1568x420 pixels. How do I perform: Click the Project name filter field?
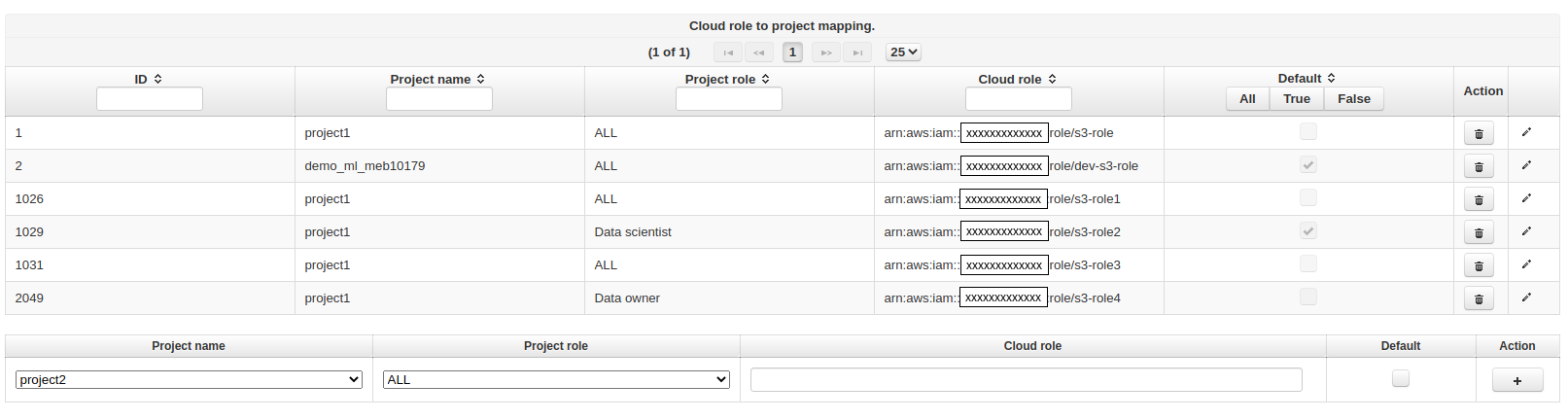tap(439, 99)
